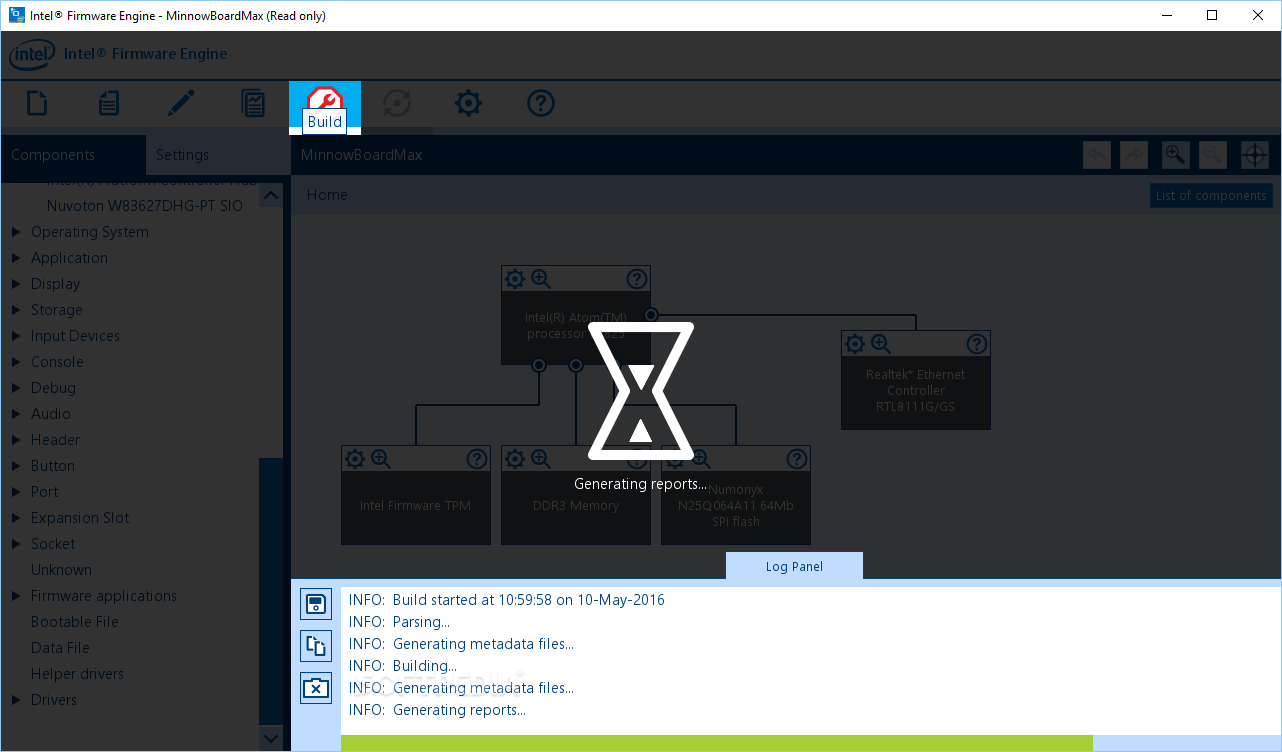Save the log with the disk icon
The height and width of the screenshot is (752, 1282).
pyautogui.click(x=316, y=604)
